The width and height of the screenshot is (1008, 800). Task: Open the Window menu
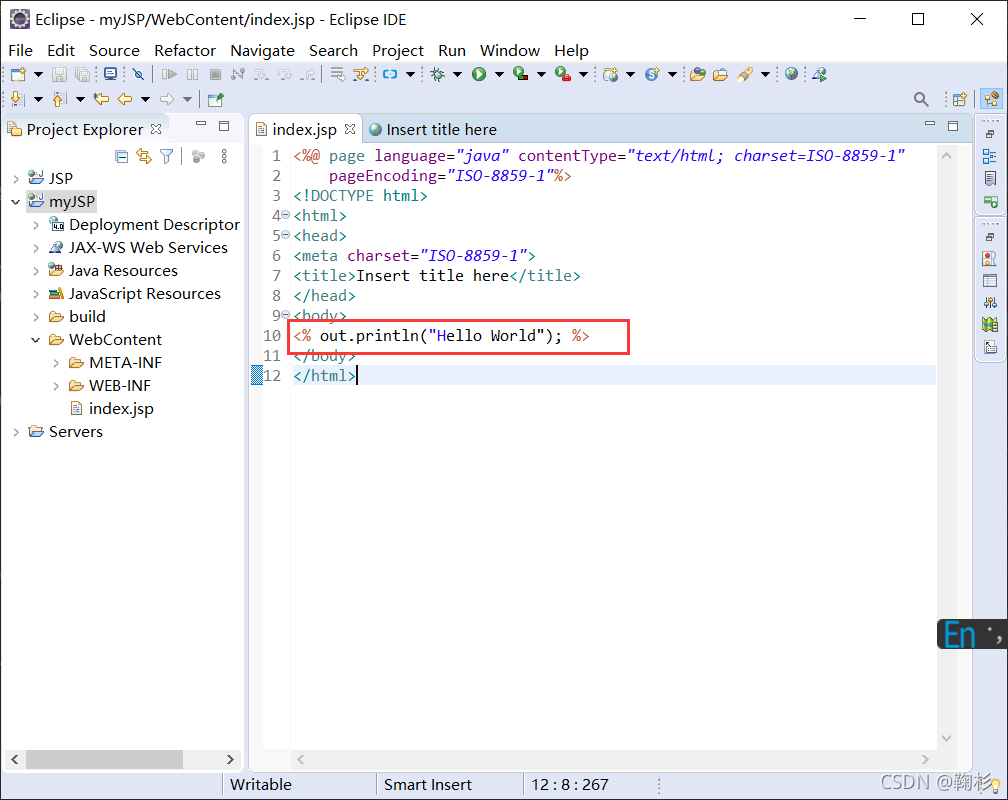point(510,50)
